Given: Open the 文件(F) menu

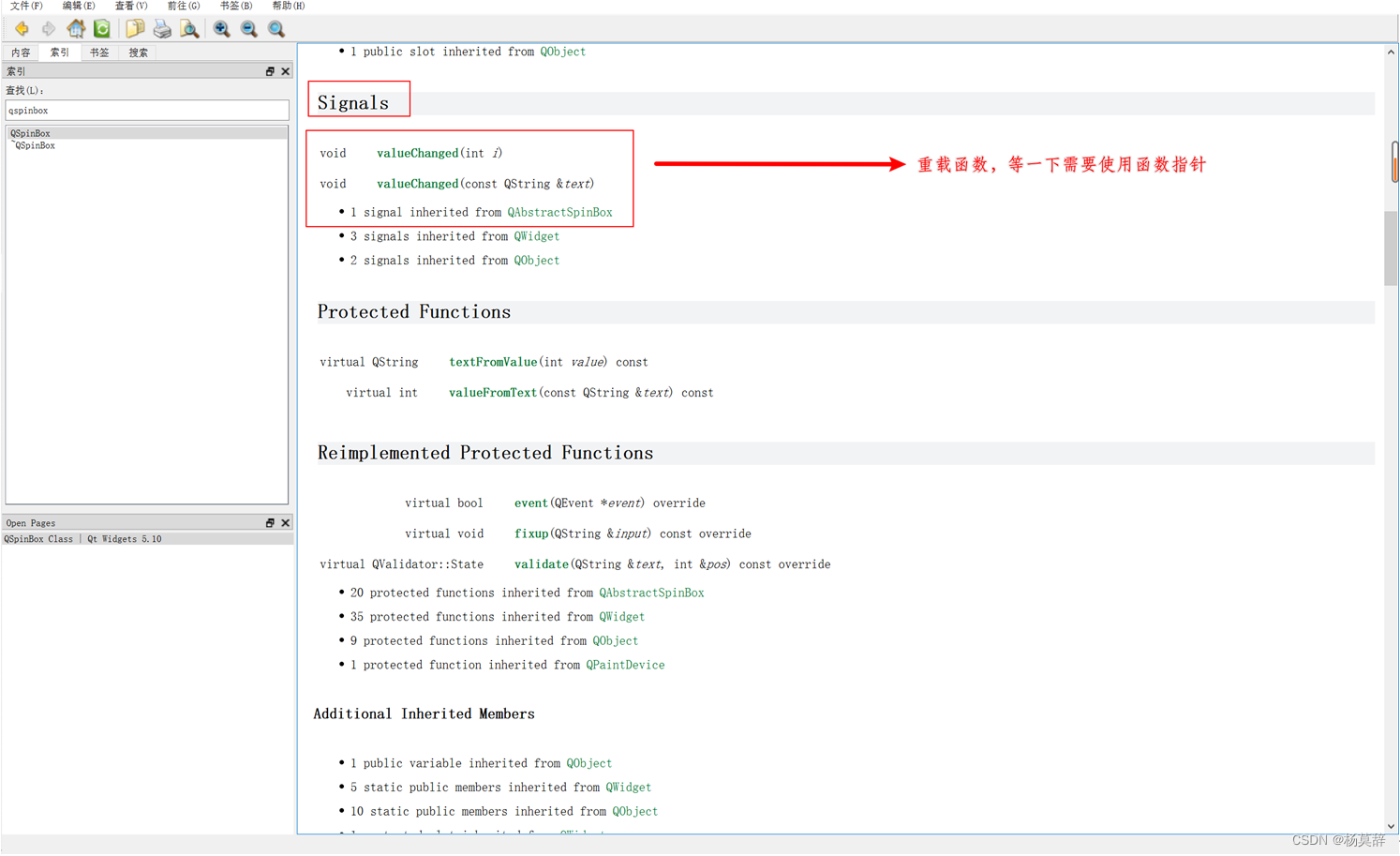Looking at the screenshot, I should coord(26,6).
